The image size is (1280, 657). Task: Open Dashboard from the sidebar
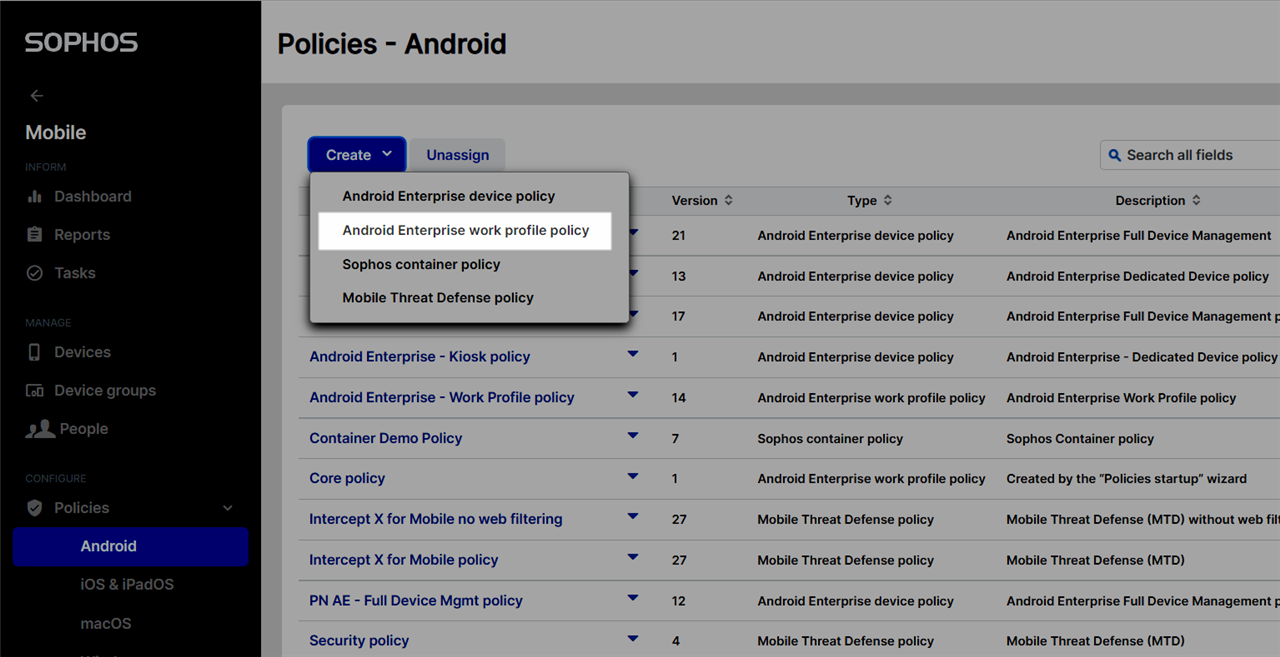78,196
